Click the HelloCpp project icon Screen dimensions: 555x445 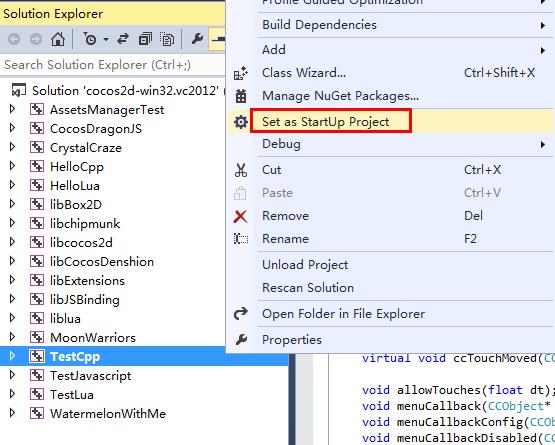point(37,166)
